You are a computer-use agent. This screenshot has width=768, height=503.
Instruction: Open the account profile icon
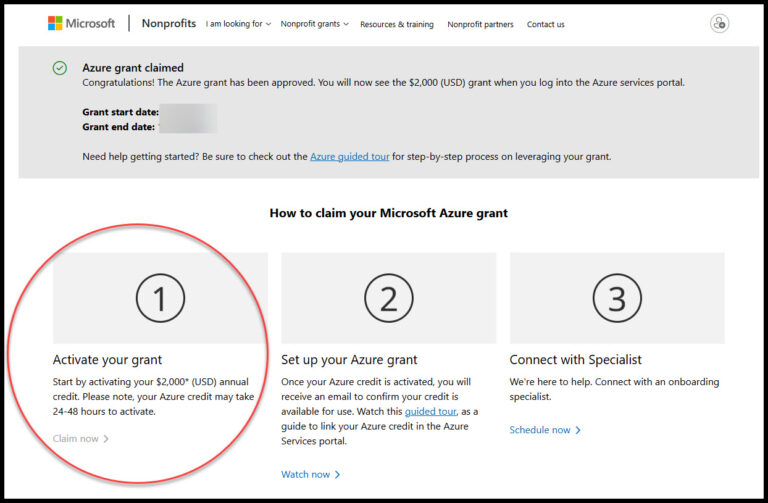click(719, 24)
